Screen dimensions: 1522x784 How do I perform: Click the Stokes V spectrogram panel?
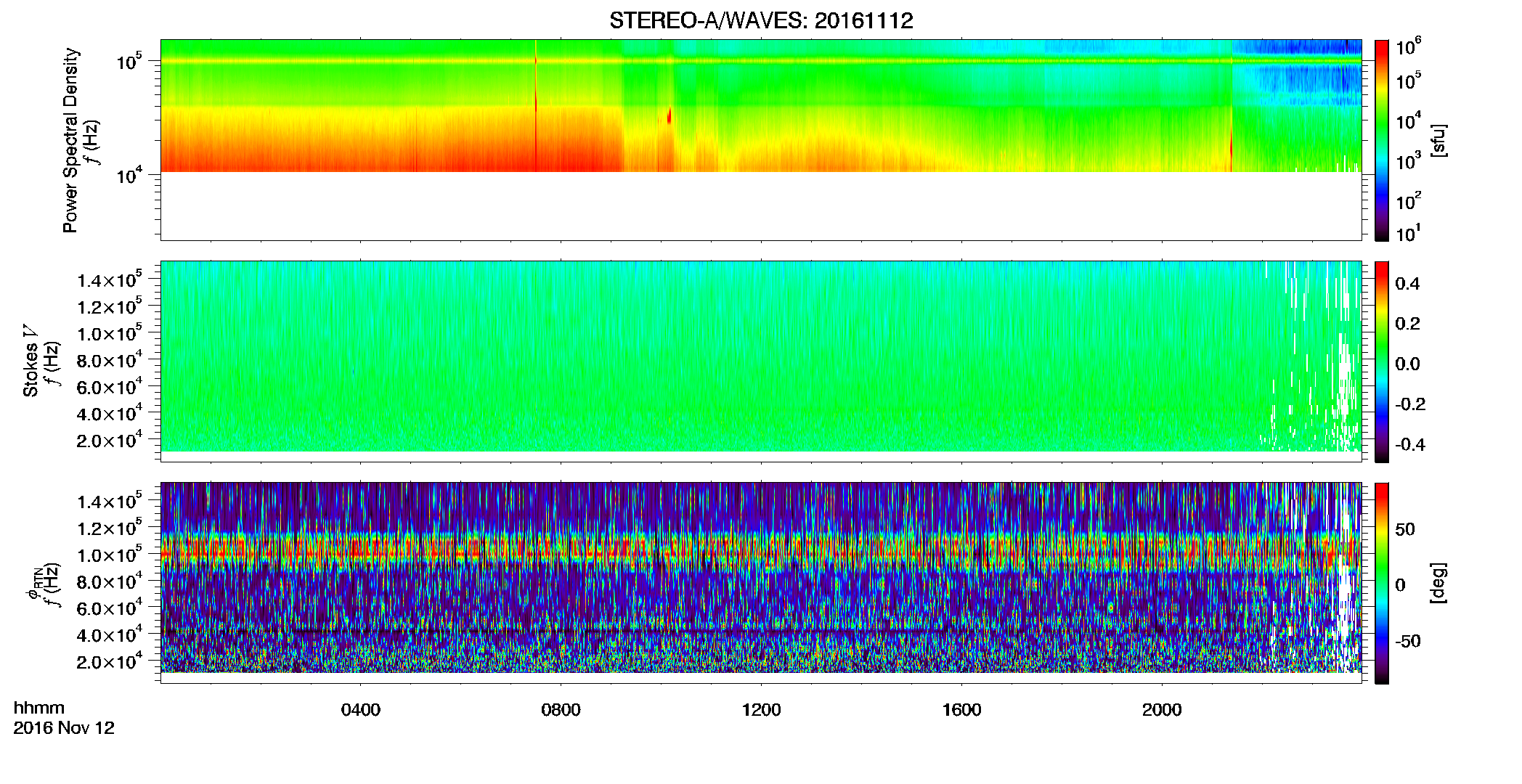click(x=761, y=362)
